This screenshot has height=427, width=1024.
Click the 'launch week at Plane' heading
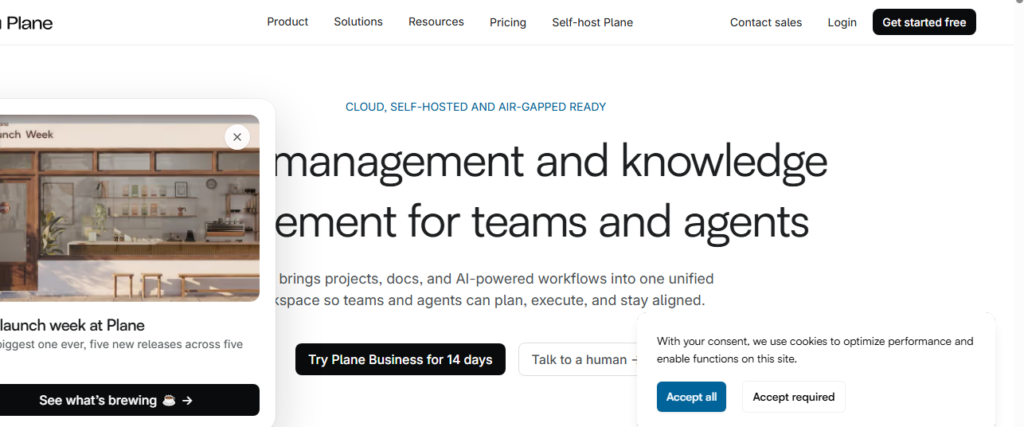[x=72, y=325]
